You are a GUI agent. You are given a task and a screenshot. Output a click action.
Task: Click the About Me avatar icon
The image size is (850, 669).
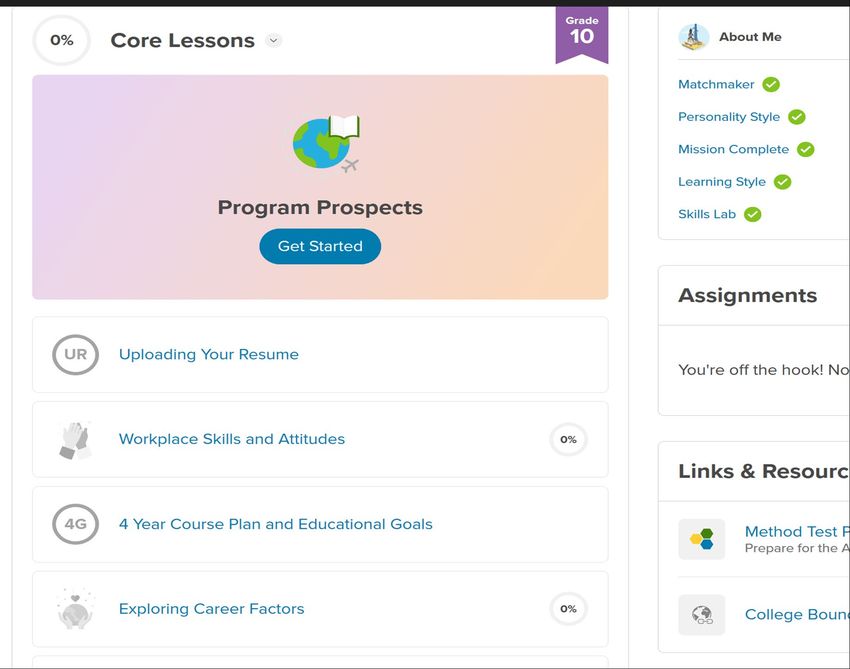(x=693, y=37)
